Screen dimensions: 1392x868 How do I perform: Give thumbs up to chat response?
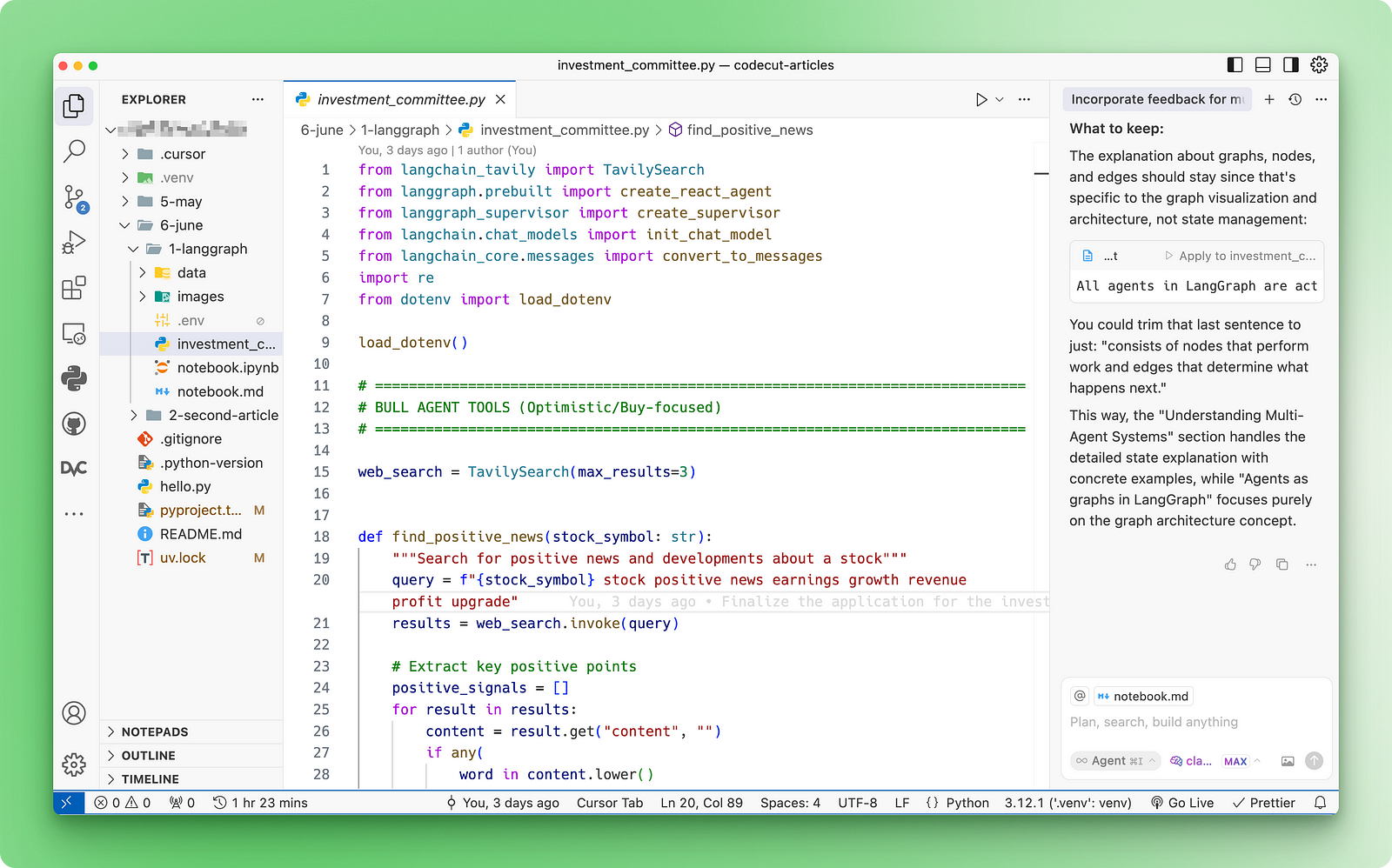[x=1230, y=564]
